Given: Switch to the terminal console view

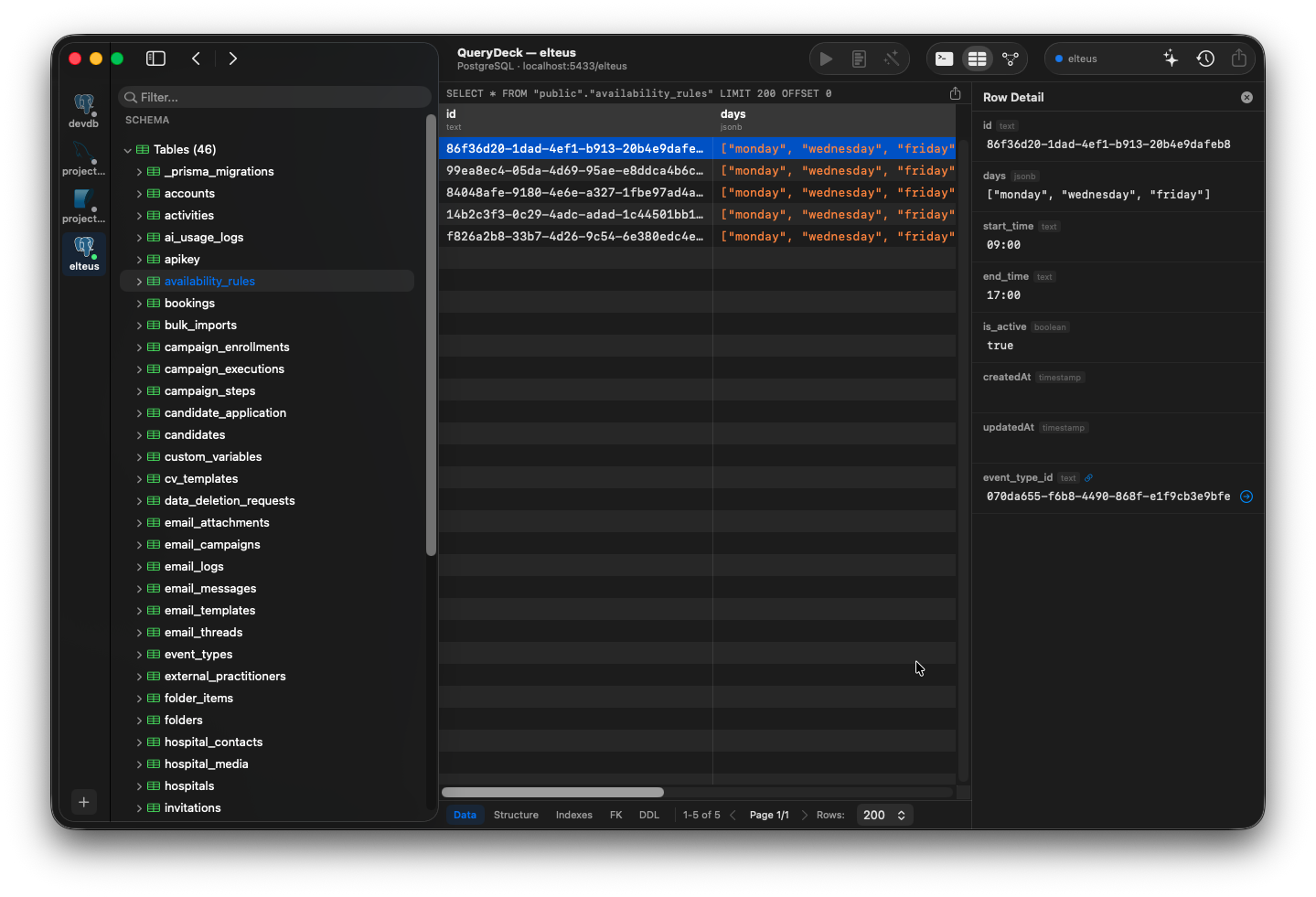Looking at the screenshot, I should click(x=944, y=59).
